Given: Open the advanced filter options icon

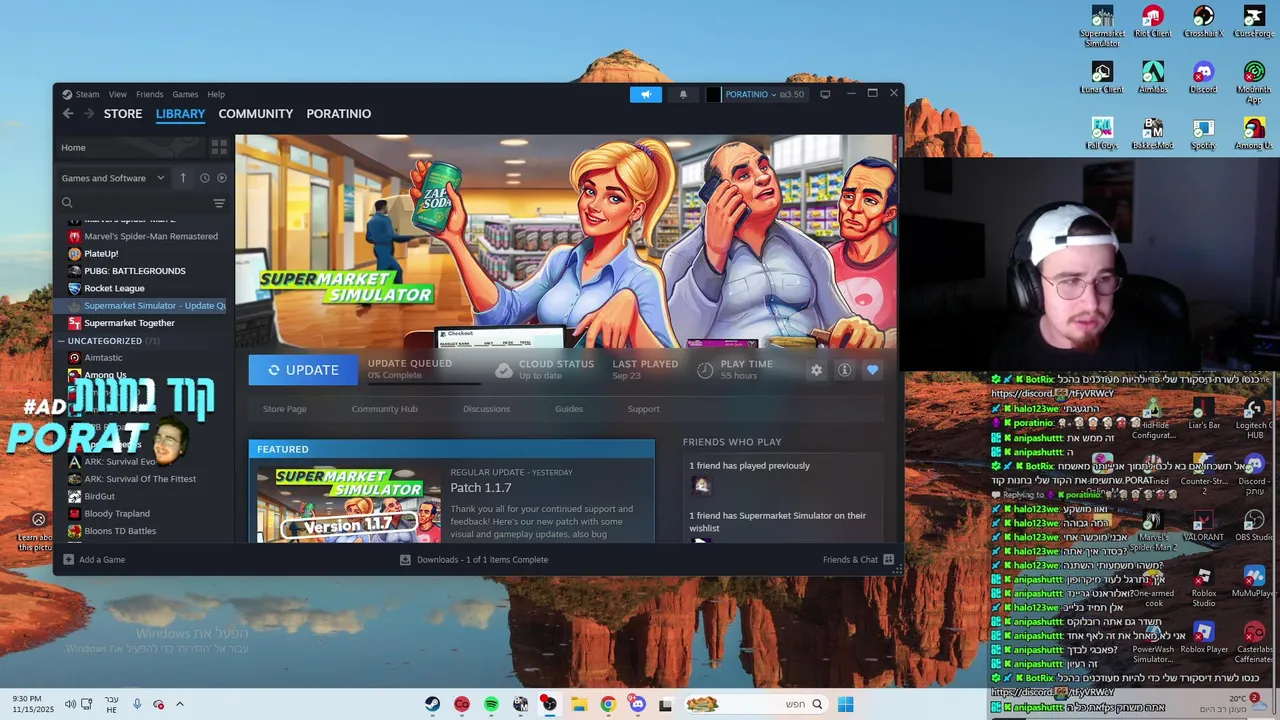Looking at the screenshot, I should click(219, 203).
